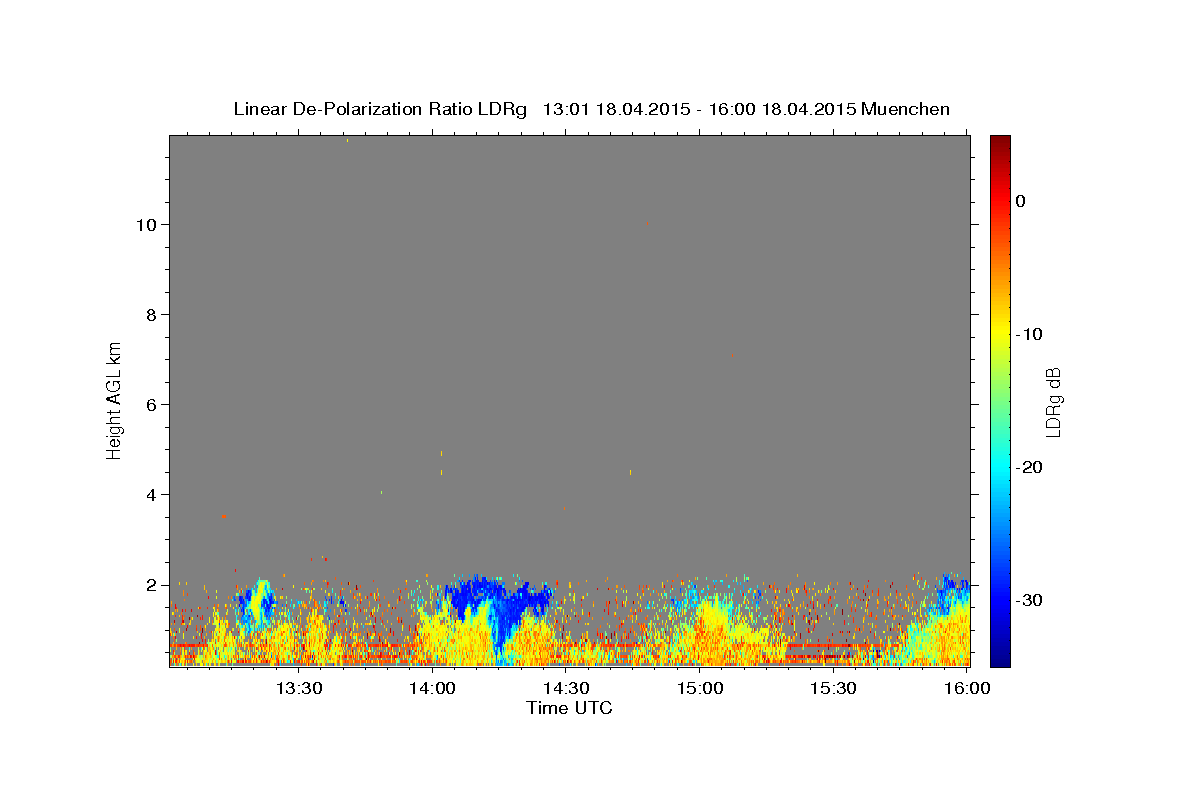Click the colorbar value -10 label
Image resolution: width=1200 pixels, height=800 pixels.
[x=1030, y=334]
